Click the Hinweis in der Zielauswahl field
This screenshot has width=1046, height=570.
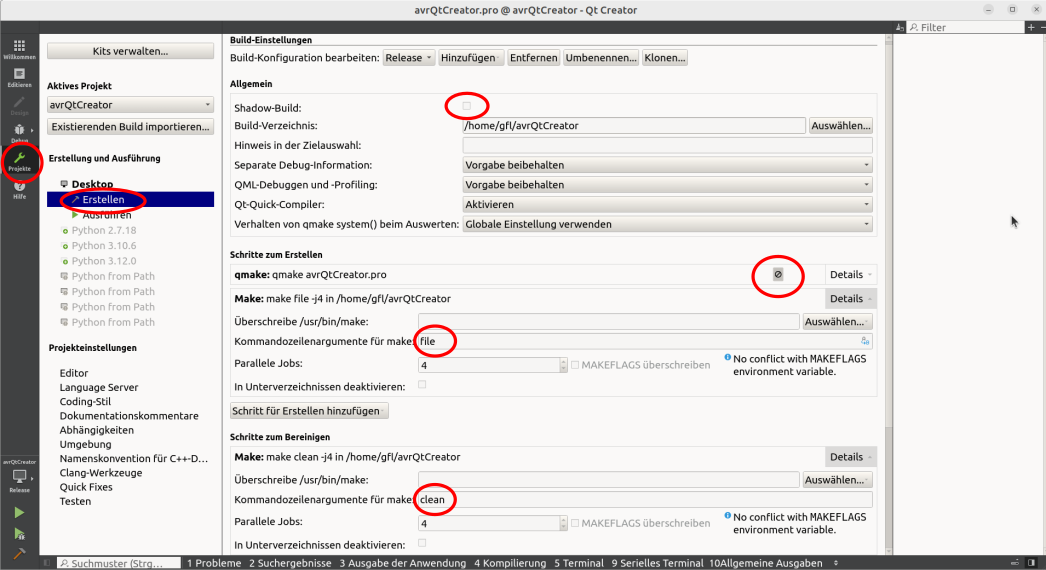tap(667, 146)
